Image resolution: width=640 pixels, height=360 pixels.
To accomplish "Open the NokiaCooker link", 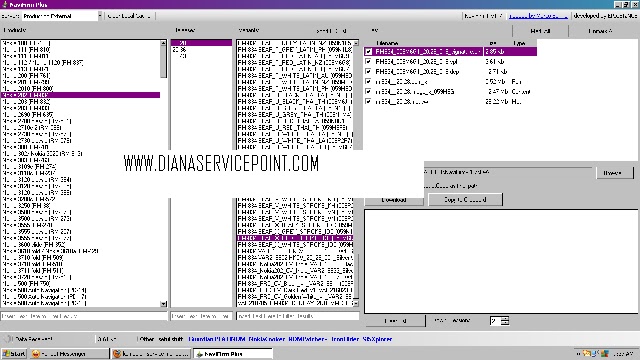I will (x=267, y=339).
